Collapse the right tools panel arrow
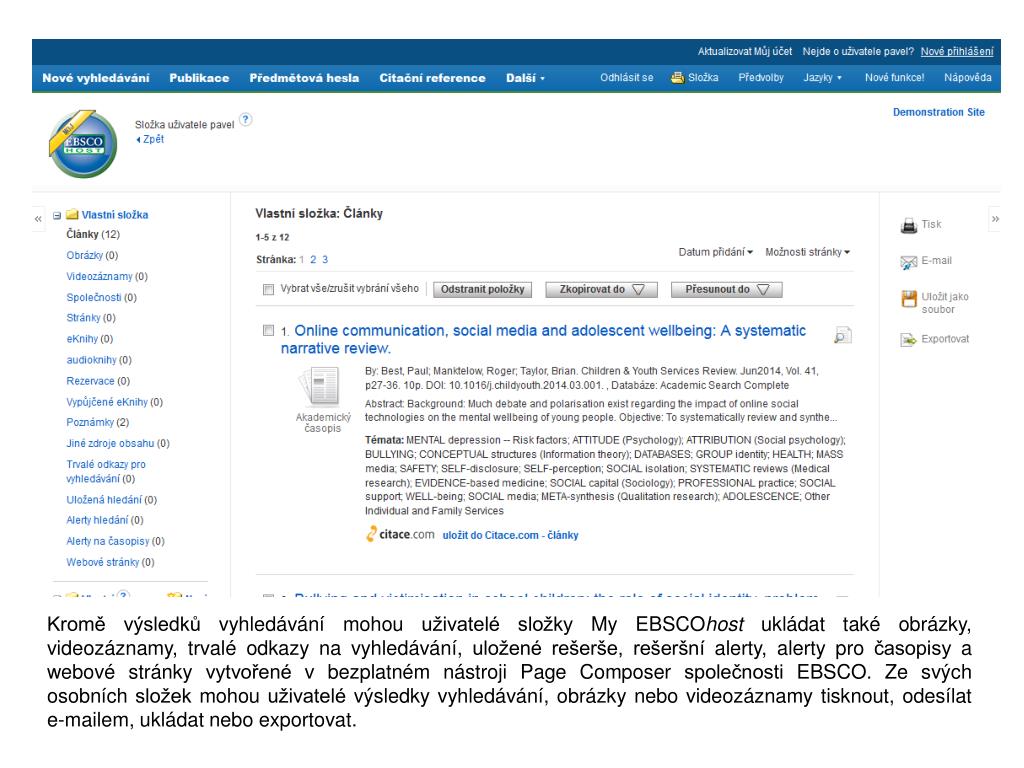 (x=995, y=219)
